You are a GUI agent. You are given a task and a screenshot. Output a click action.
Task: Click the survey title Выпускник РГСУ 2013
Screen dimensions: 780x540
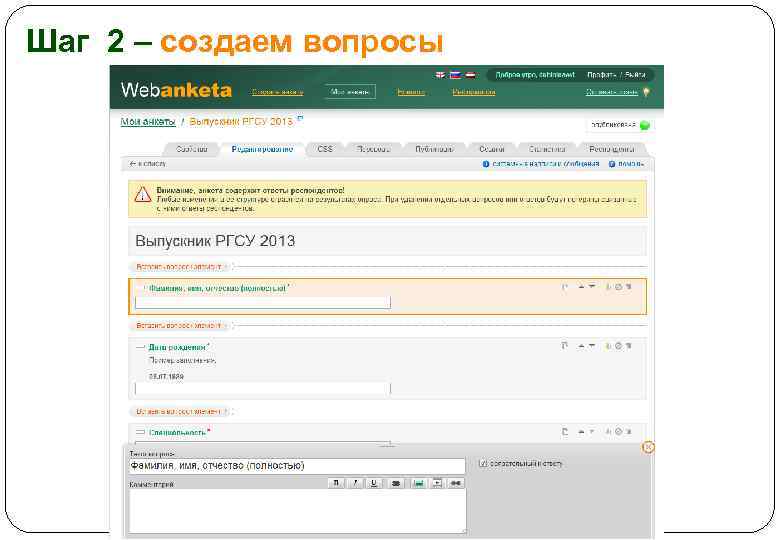(215, 241)
